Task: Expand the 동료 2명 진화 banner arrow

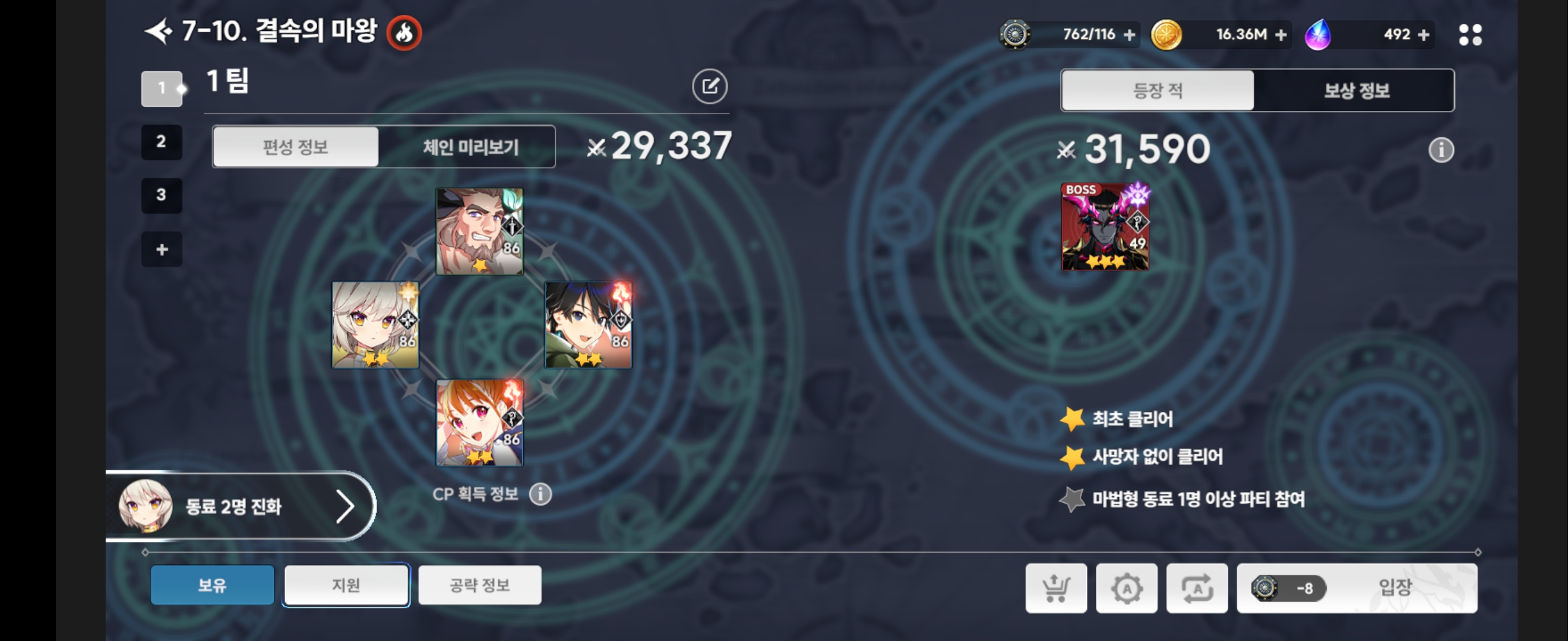Action: coord(345,507)
